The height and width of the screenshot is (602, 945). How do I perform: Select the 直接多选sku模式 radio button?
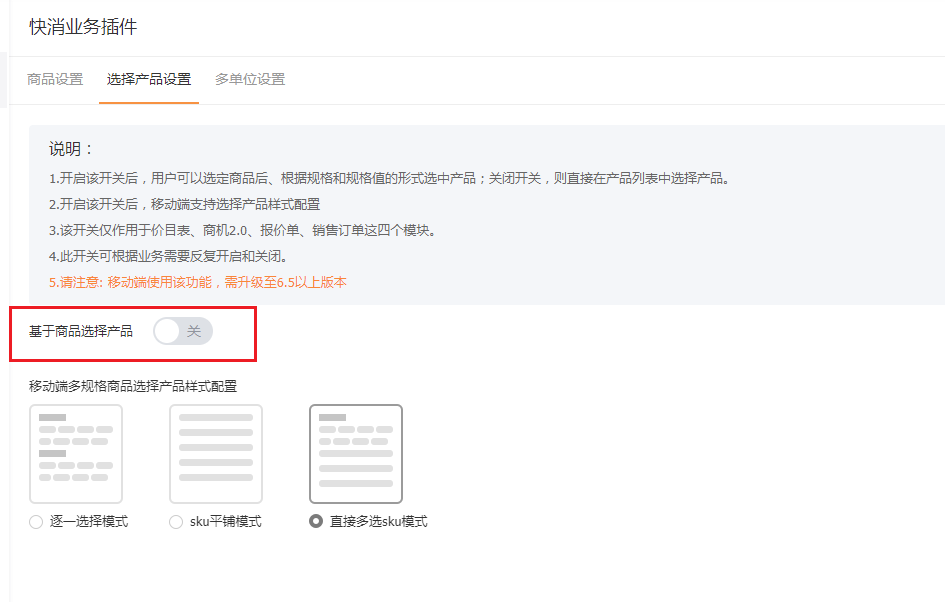tap(316, 521)
